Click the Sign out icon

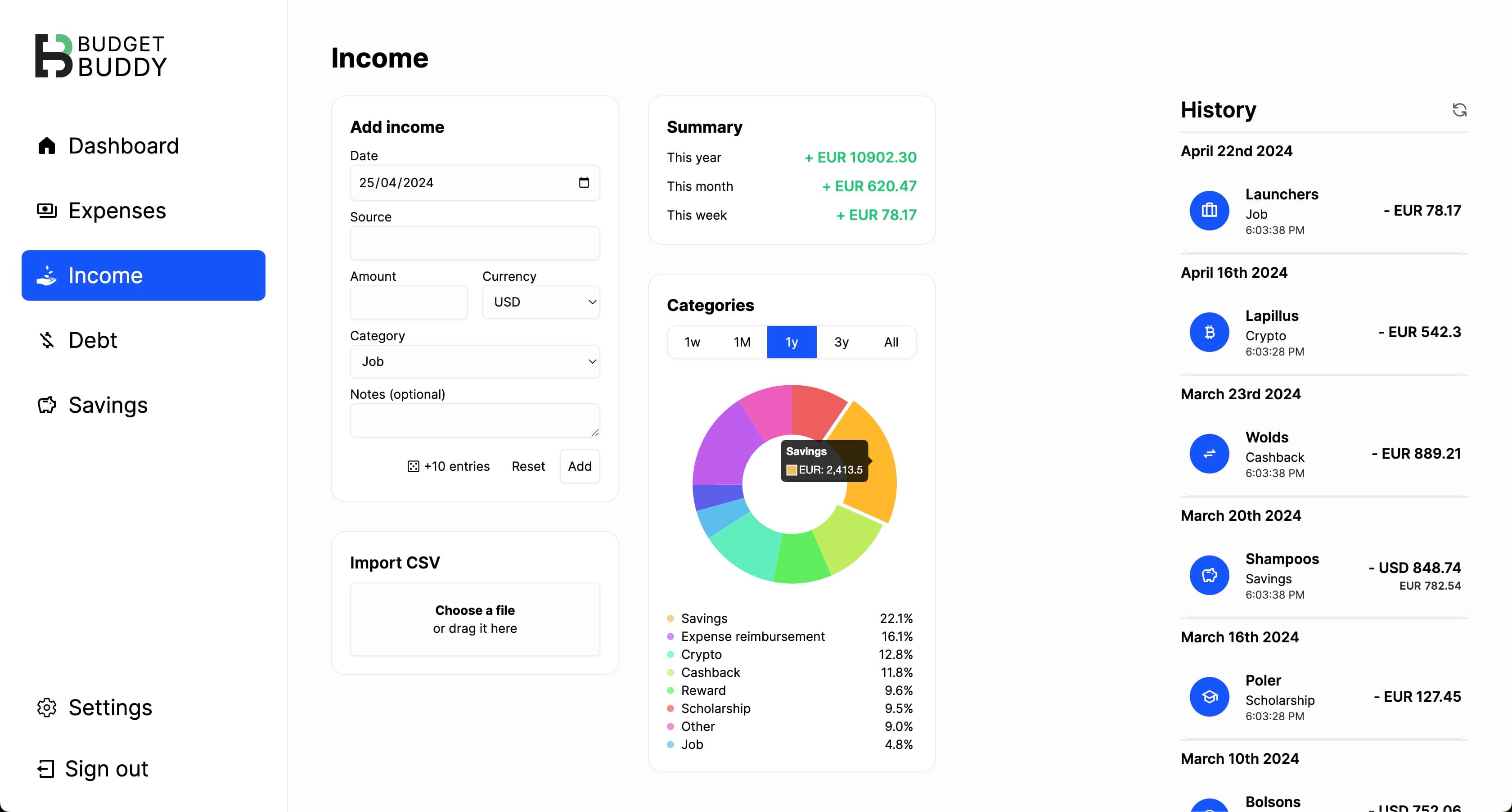pos(46,769)
